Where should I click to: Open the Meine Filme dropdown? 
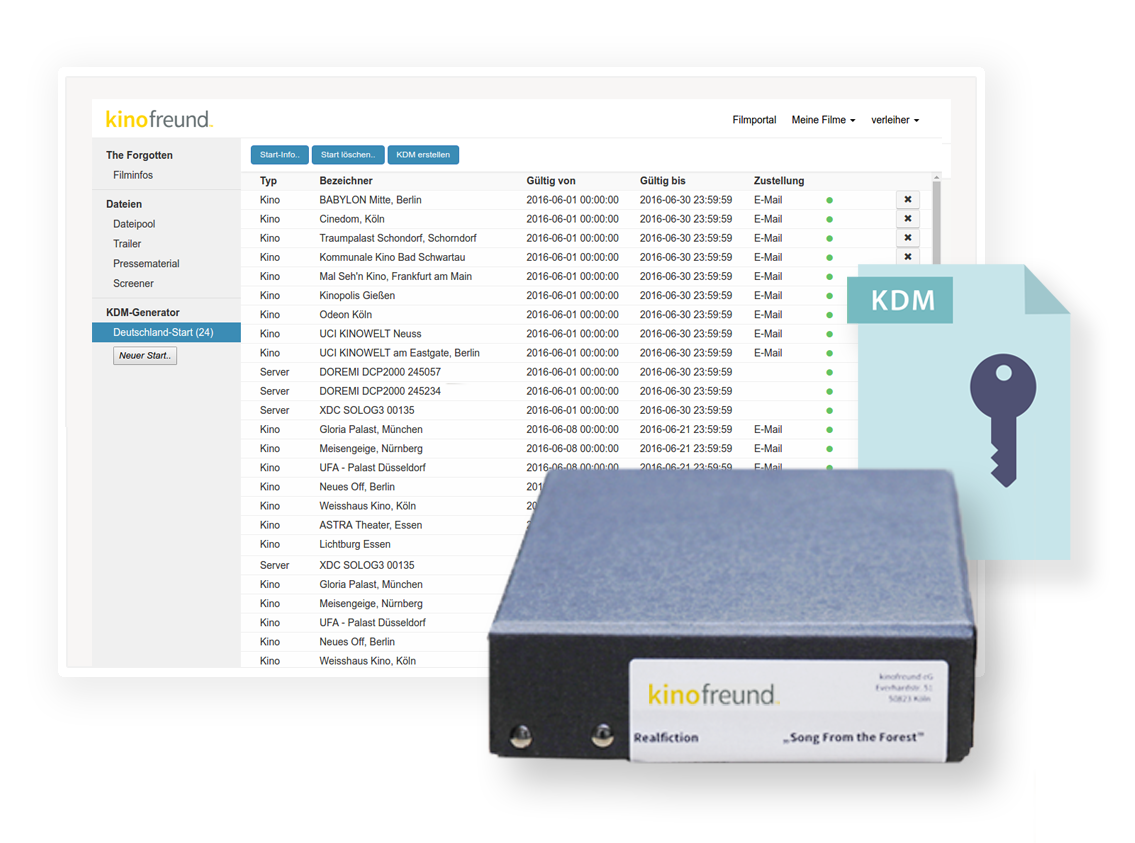(x=823, y=120)
